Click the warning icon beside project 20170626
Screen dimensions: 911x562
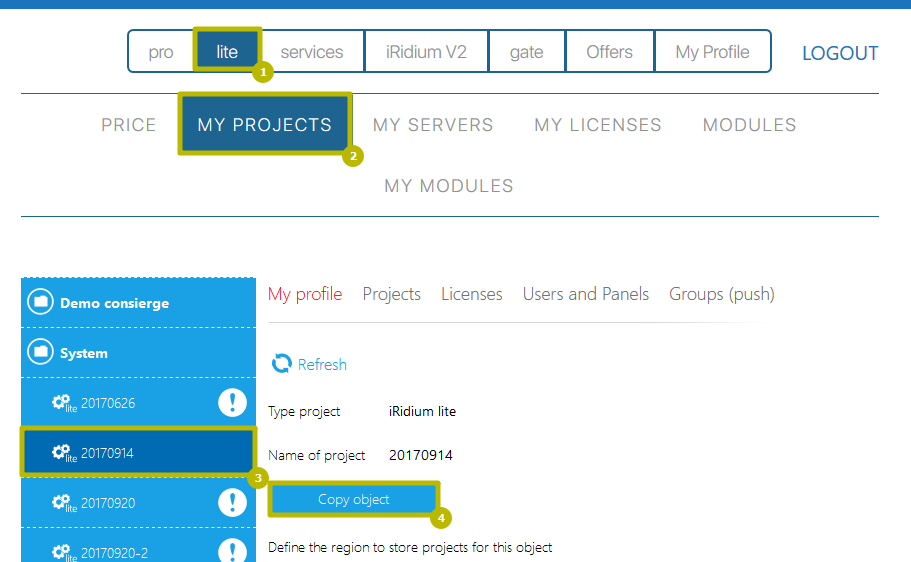point(232,403)
